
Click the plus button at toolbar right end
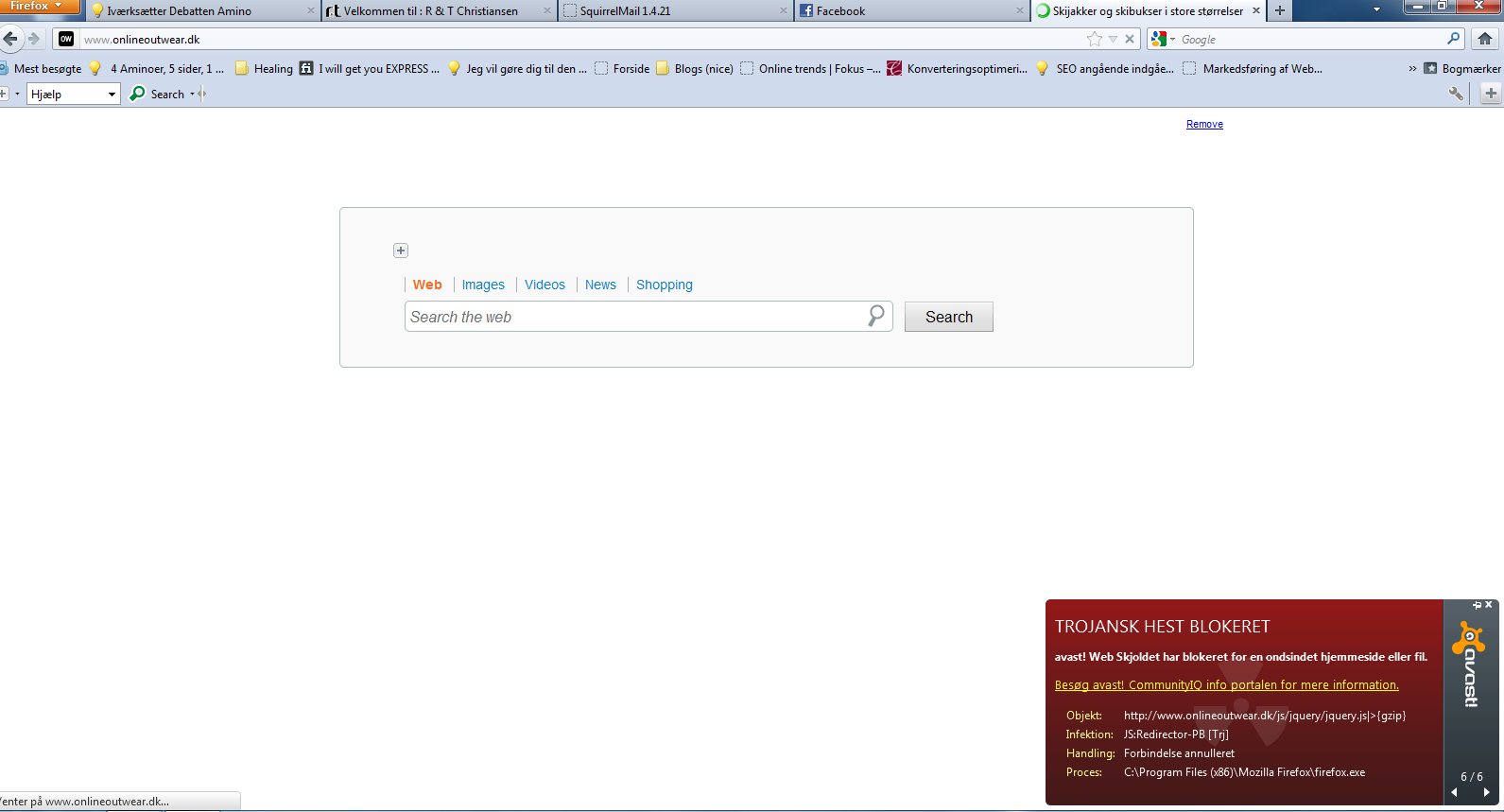1491,94
